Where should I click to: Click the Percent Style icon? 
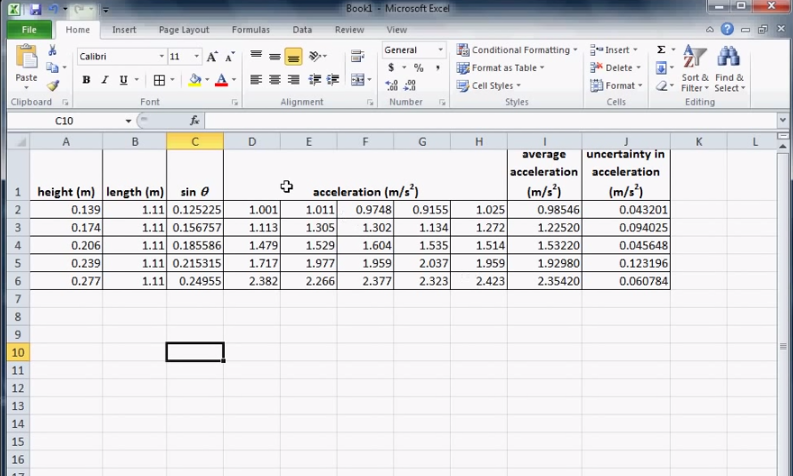pyautogui.click(x=418, y=68)
